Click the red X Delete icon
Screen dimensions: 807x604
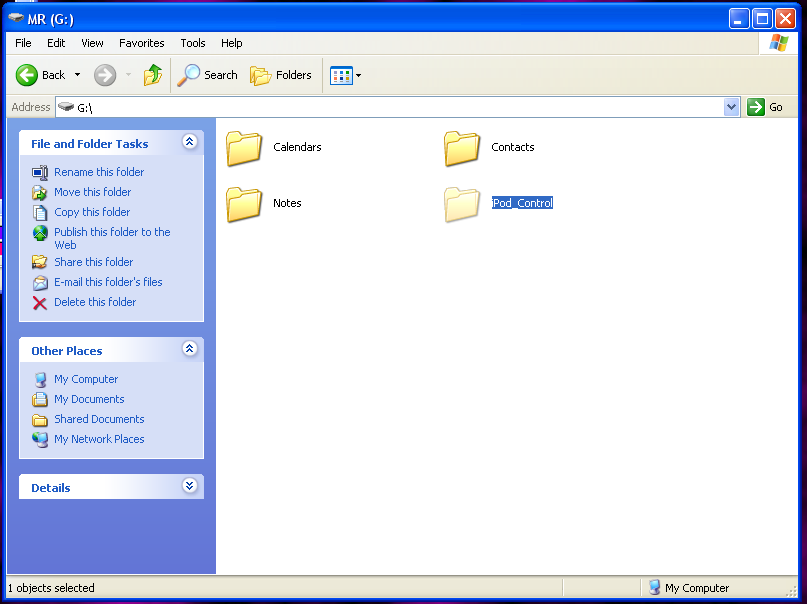[x=40, y=303]
